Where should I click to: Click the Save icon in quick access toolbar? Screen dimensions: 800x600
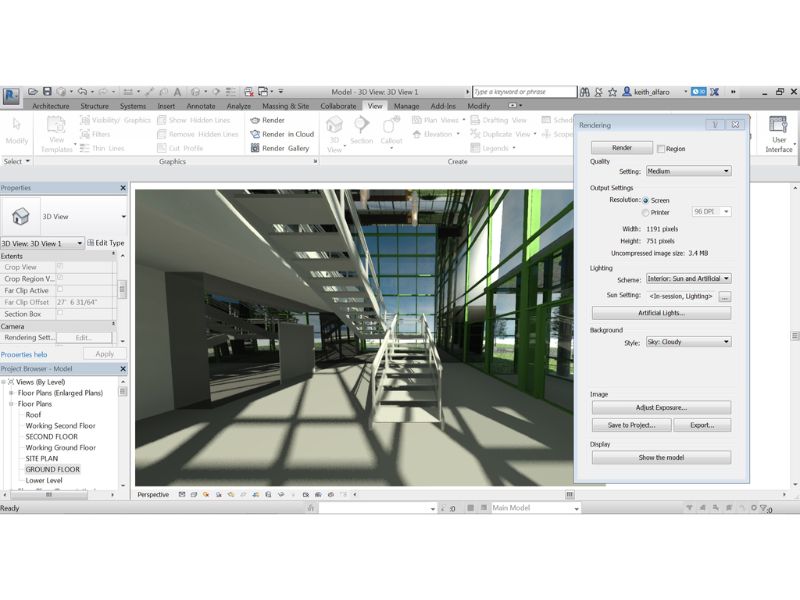(x=47, y=91)
